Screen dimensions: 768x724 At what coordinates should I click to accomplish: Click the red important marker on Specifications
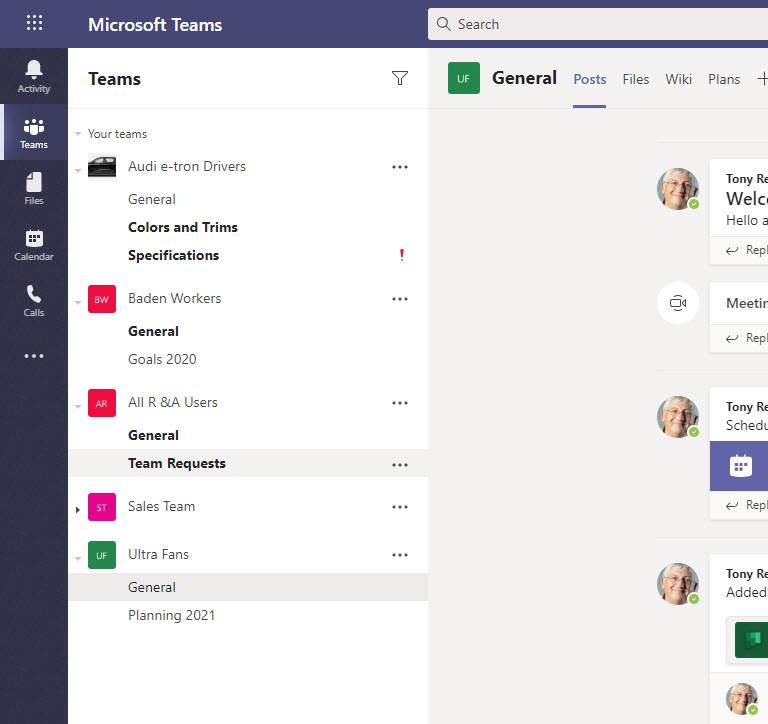pos(402,255)
